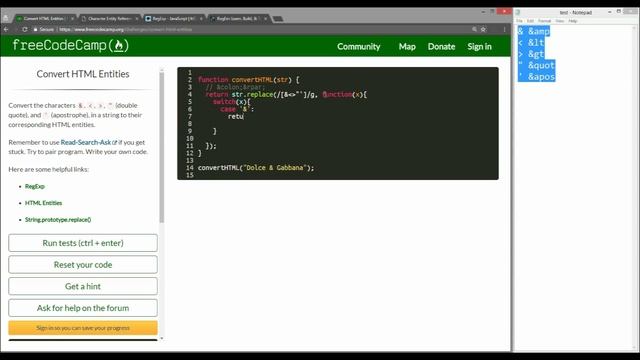
Task: Click '&apos' line in Notepad
Action: pos(536,77)
